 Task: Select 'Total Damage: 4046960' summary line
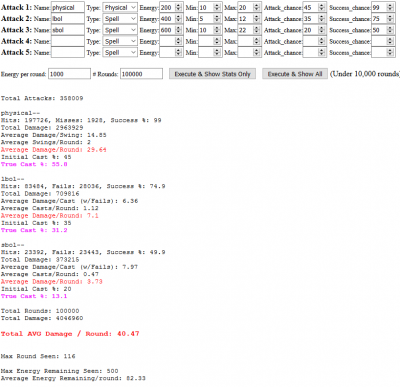[x=42, y=318]
